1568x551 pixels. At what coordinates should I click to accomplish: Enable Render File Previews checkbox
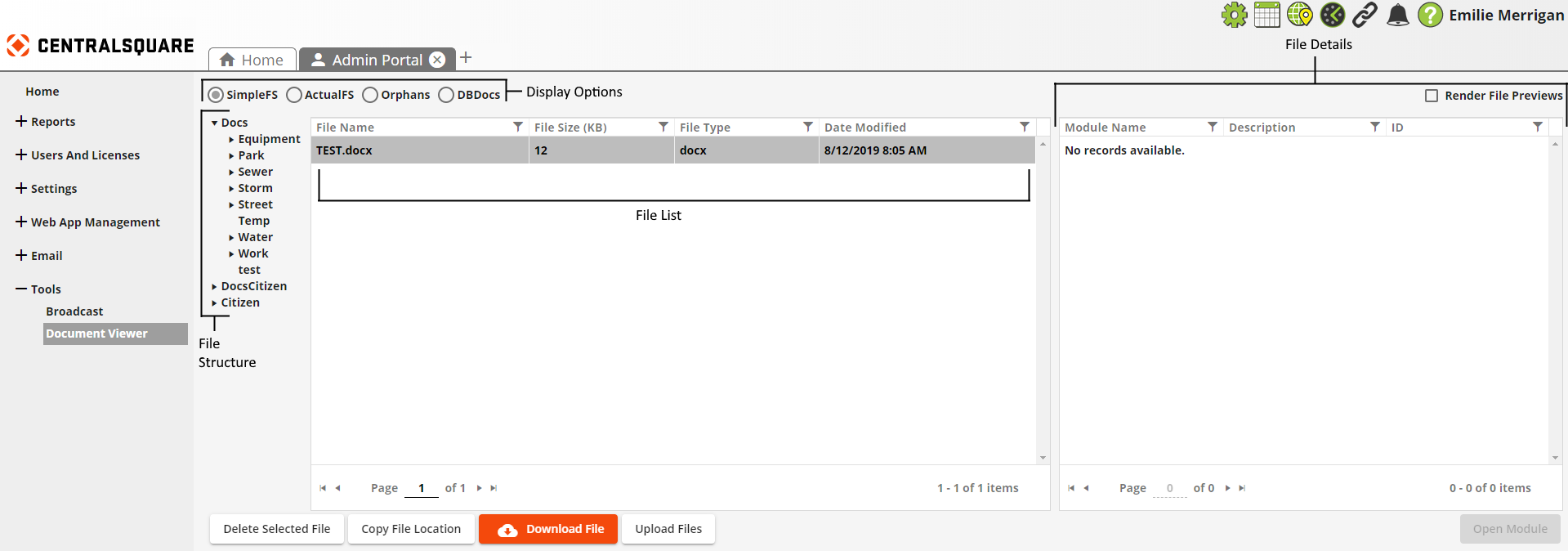(x=1432, y=96)
